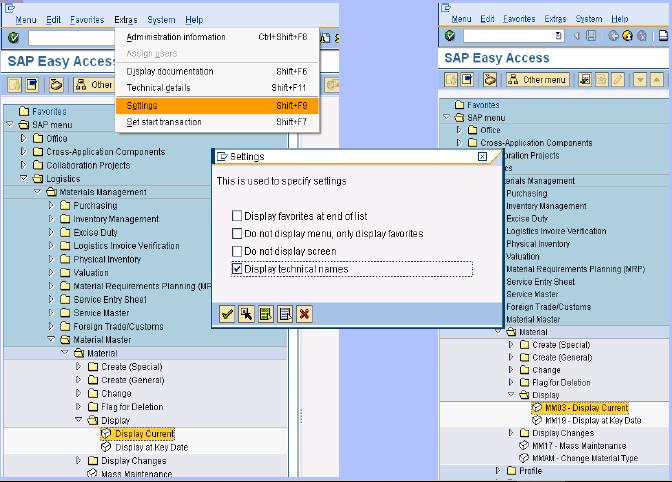The image size is (672, 482).
Task: Choose Technical details menu entry
Action: click(x=217, y=88)
